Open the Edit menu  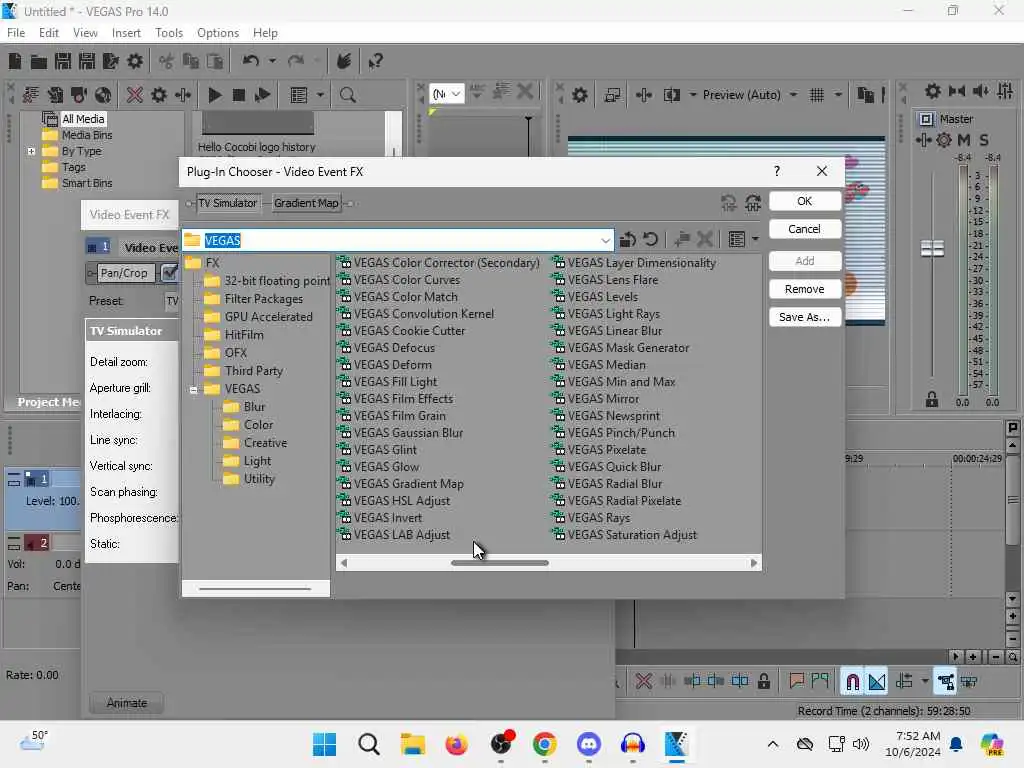pyautogui.click(x=48, y=33)
